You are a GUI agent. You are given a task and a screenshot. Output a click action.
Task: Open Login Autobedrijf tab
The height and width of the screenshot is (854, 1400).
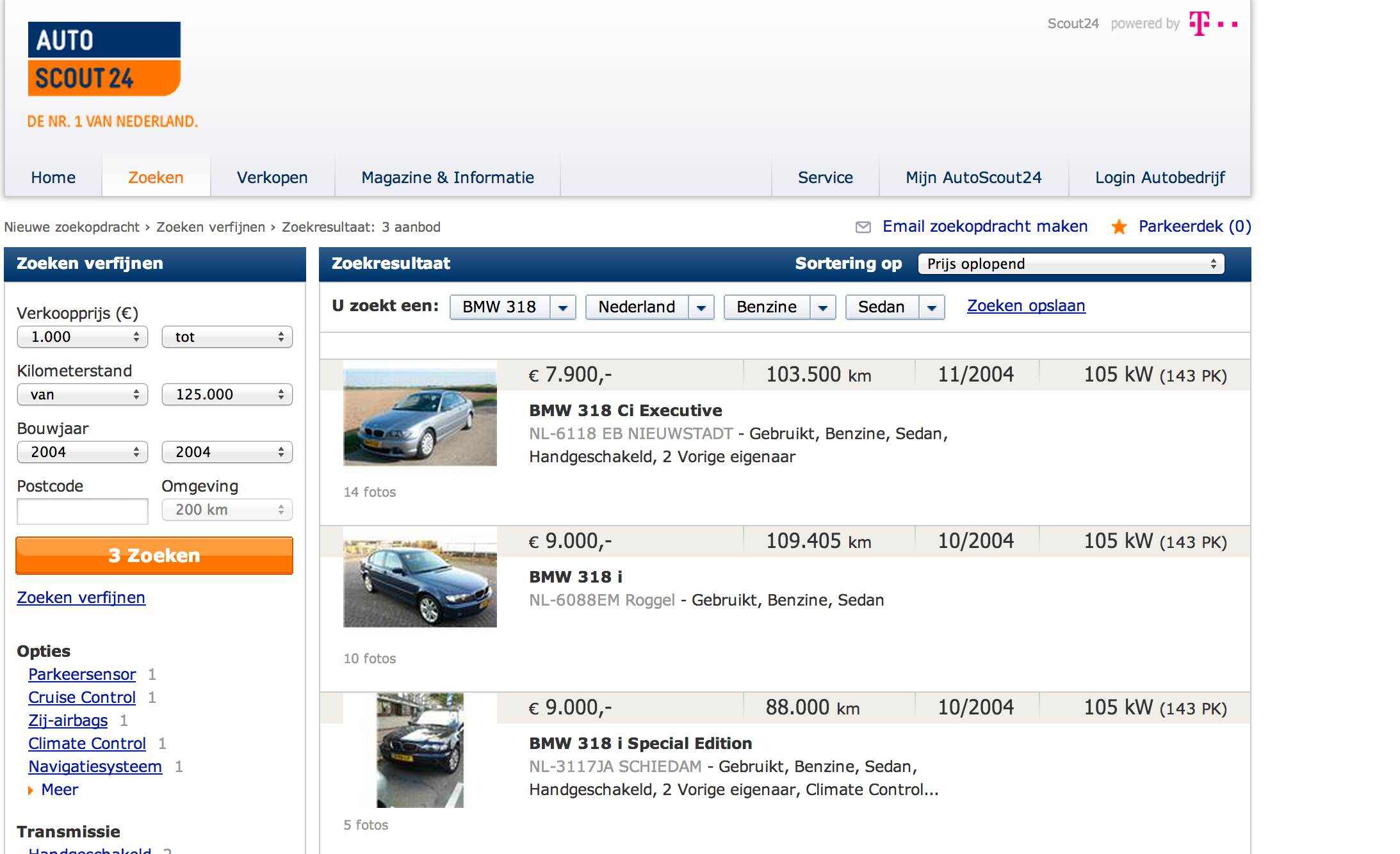[x=1160, y=177]
